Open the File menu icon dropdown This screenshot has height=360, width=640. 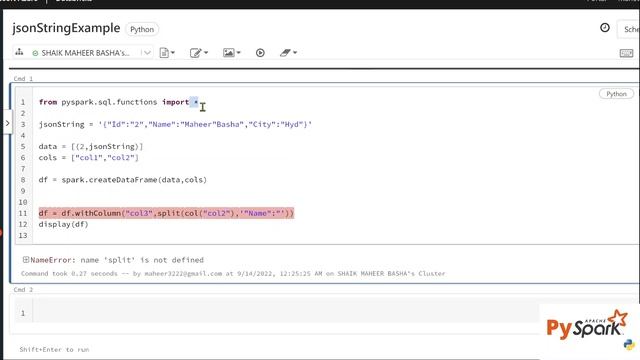tap(167, 53)
